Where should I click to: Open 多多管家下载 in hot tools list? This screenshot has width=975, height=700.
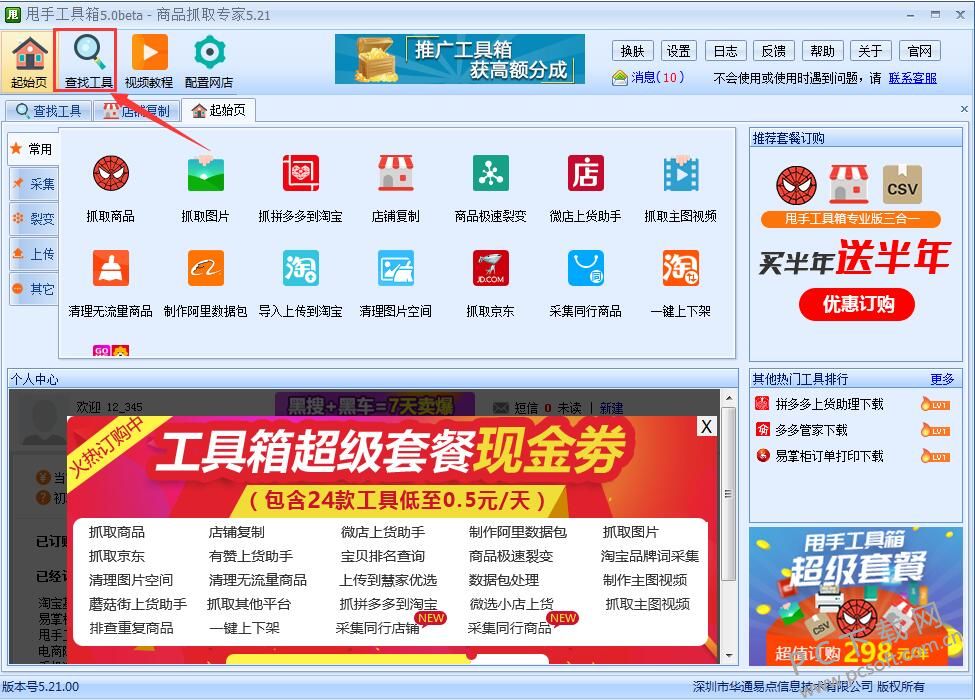pyautogui.click(x=811, y=430)
